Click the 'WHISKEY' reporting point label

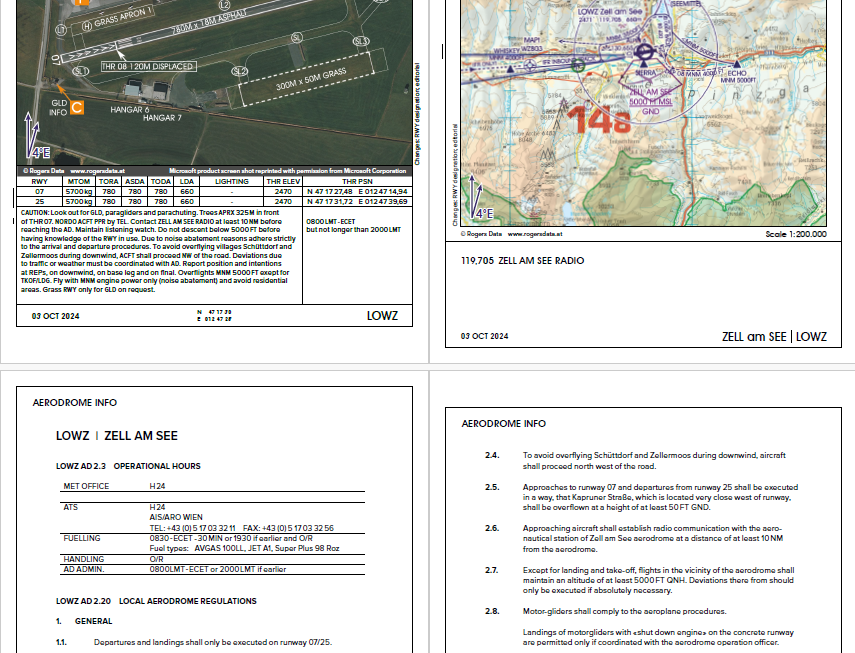[507, 50]
